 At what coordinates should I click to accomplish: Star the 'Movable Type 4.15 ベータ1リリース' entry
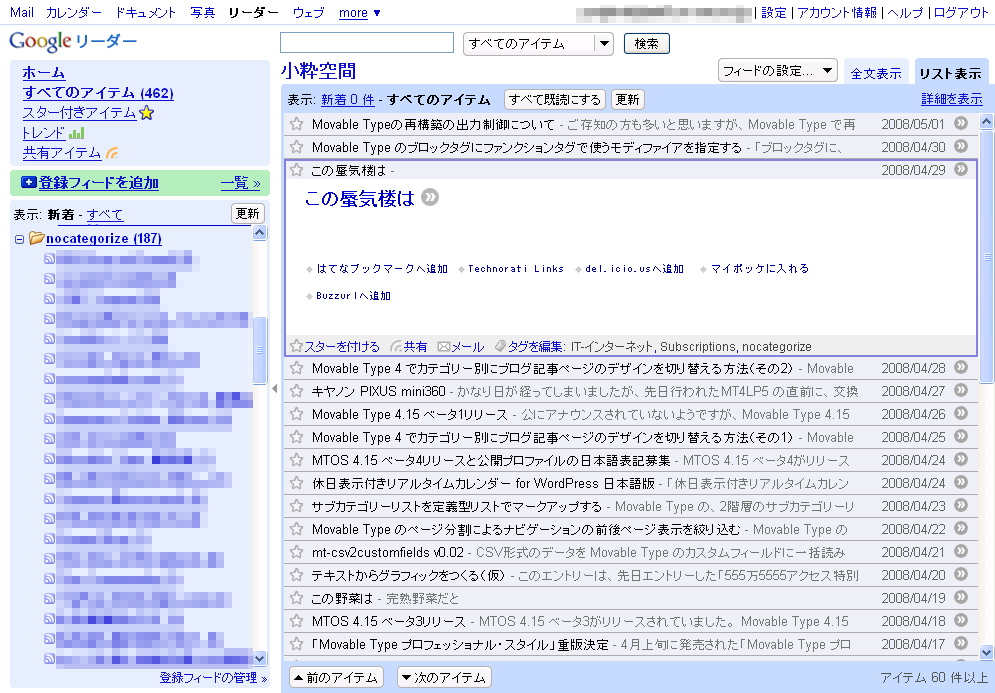(296, 414)
